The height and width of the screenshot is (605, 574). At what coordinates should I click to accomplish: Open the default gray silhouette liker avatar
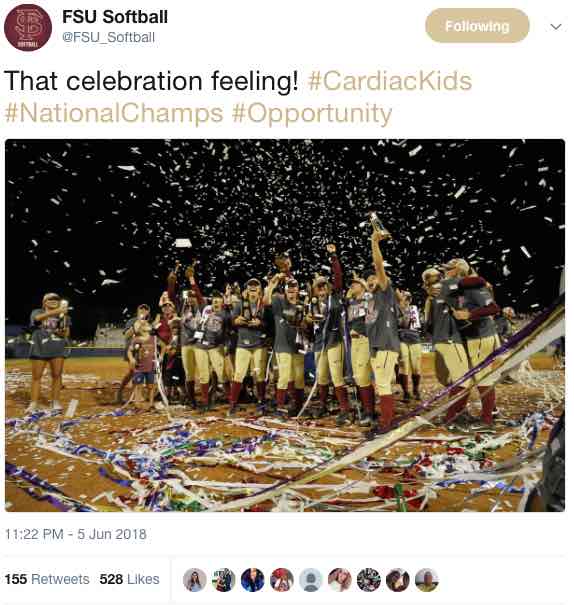pyautogui.click(x=311, y=580)
